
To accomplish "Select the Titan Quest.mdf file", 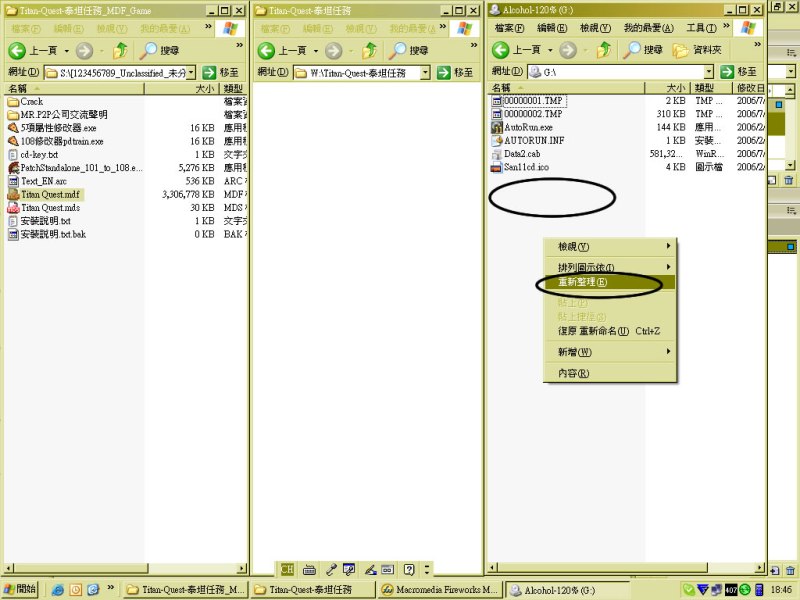I will pyautogui.click(x=50, y=194).
